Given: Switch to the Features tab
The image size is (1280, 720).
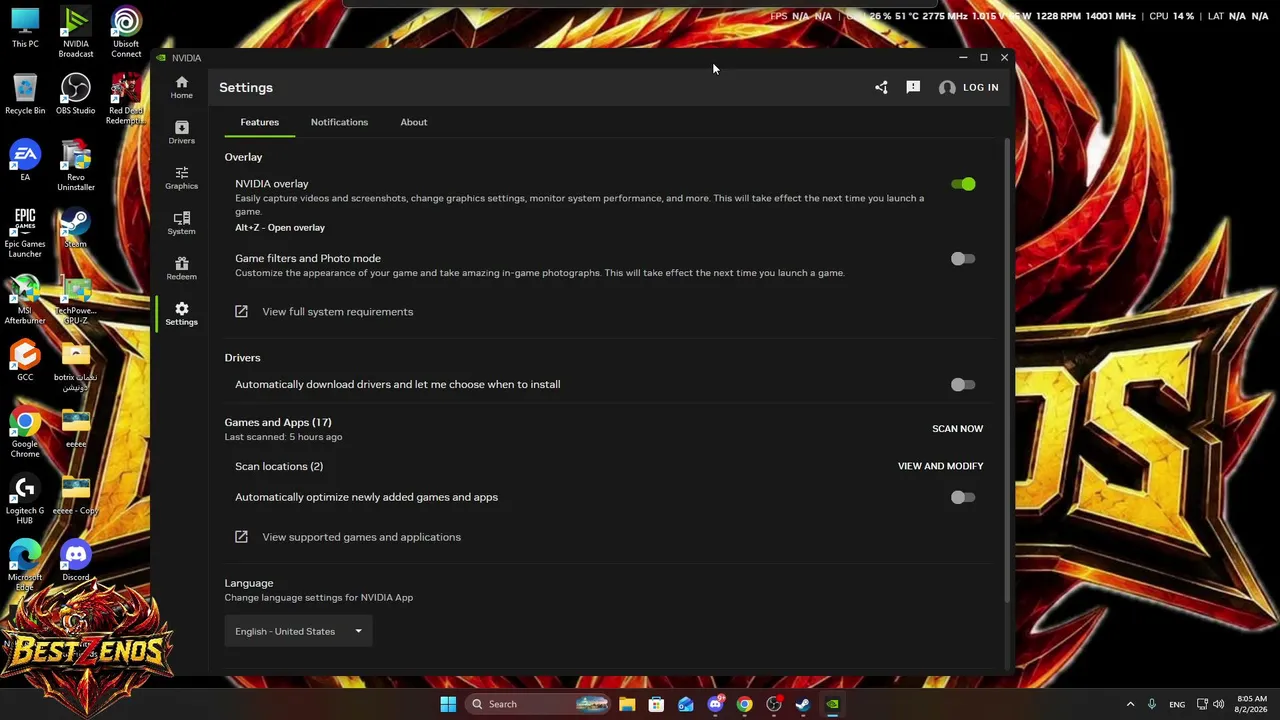Looking at the screenshot, I should coord(259,122).
